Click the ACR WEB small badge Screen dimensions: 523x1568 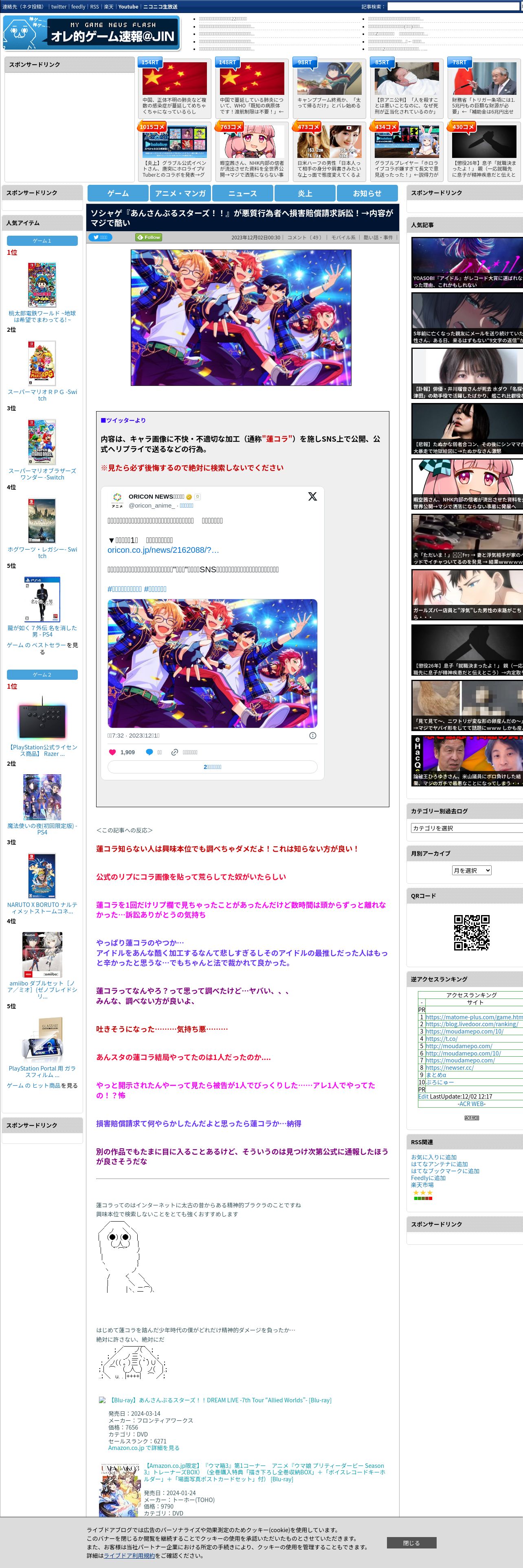click(x=471, y=1118)
